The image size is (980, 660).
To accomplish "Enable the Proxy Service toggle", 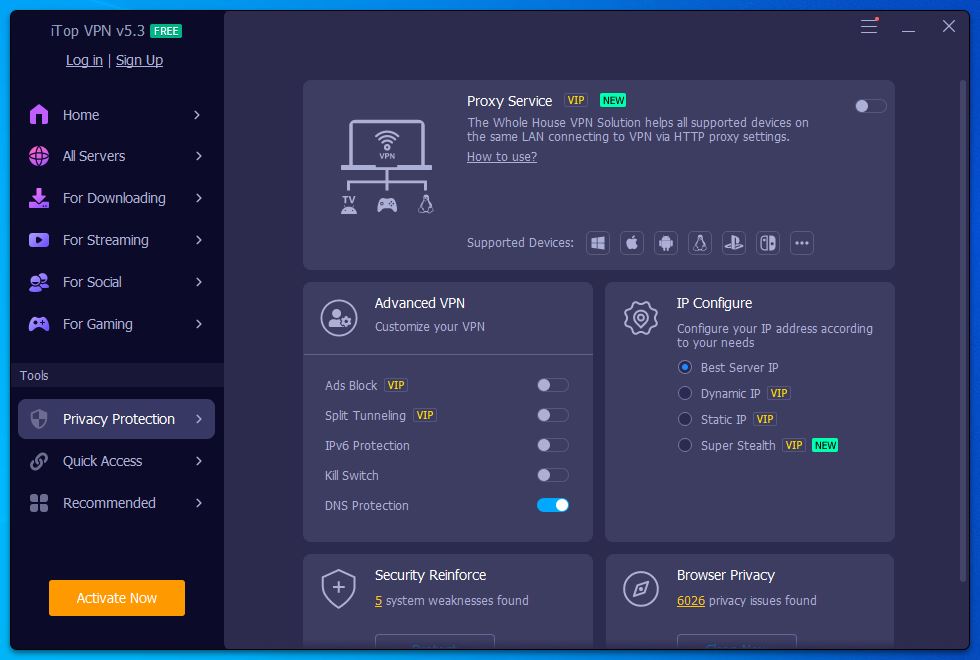I will point(871,106).
